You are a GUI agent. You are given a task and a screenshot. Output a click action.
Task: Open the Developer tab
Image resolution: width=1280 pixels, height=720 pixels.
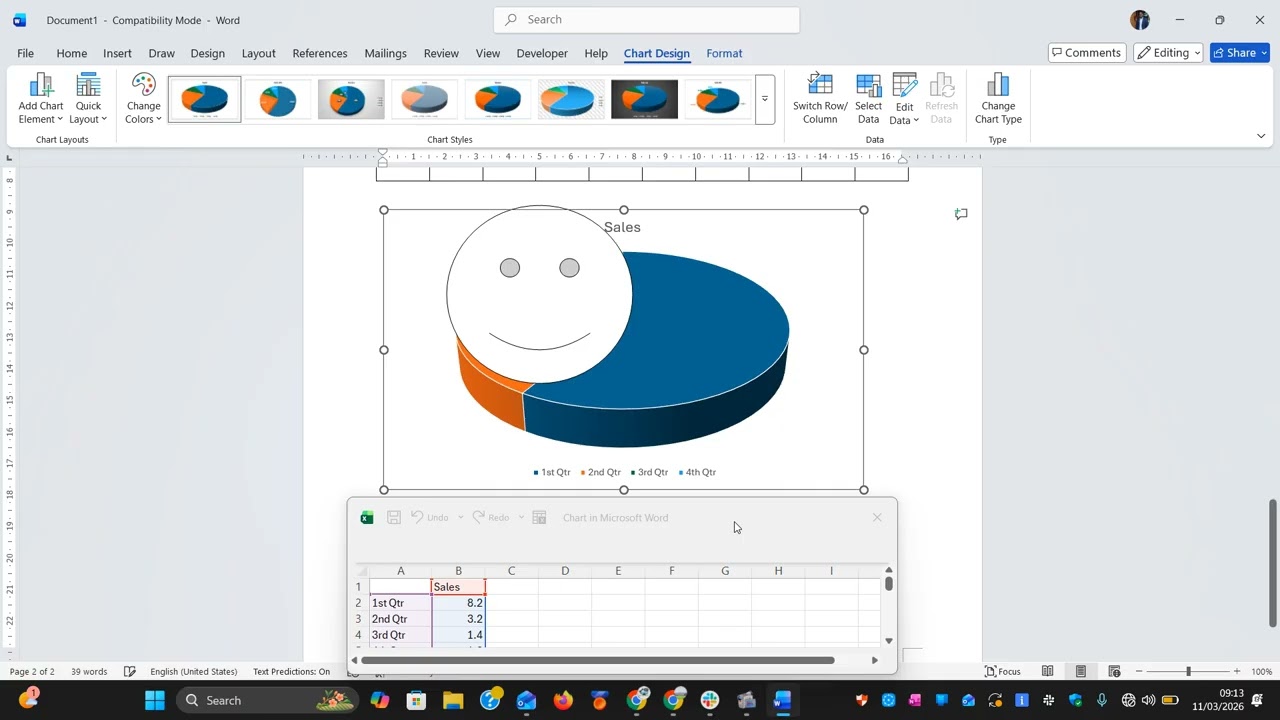[x=542, y=53]
